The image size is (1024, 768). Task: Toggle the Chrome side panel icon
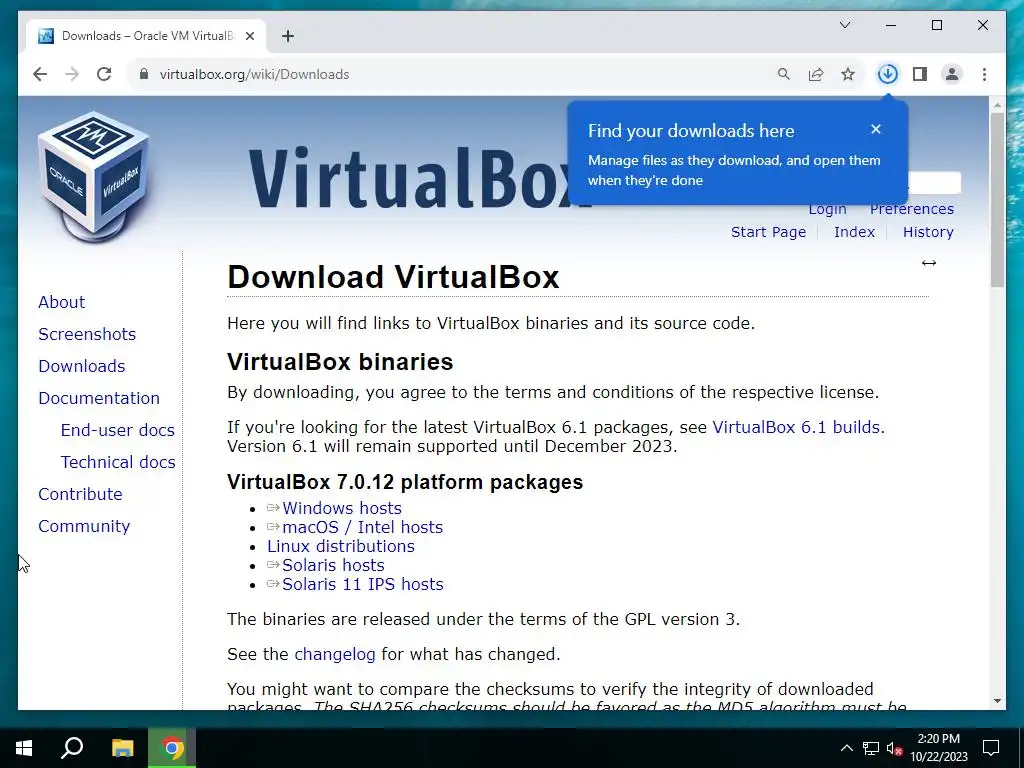tap(920, 74)
